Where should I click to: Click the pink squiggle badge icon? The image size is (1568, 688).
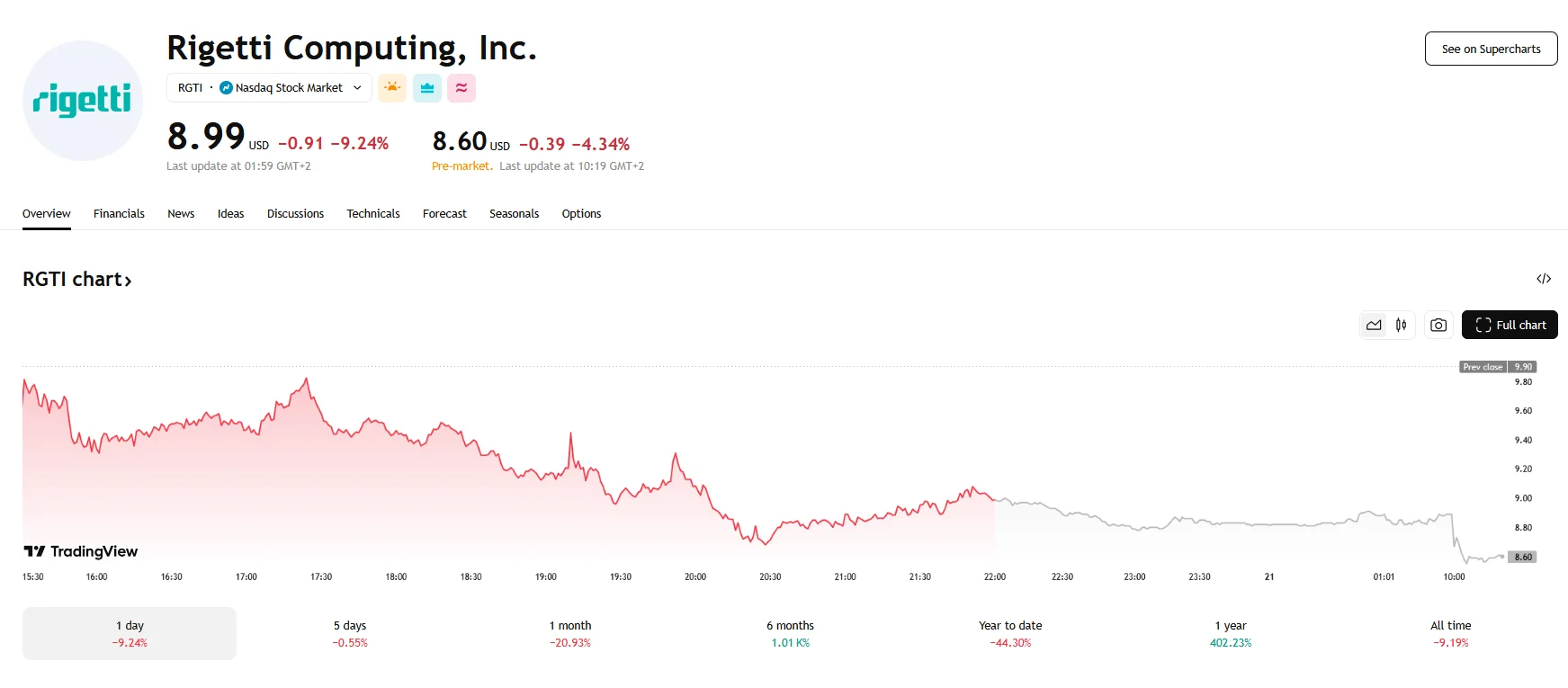(x=461, y=87)
